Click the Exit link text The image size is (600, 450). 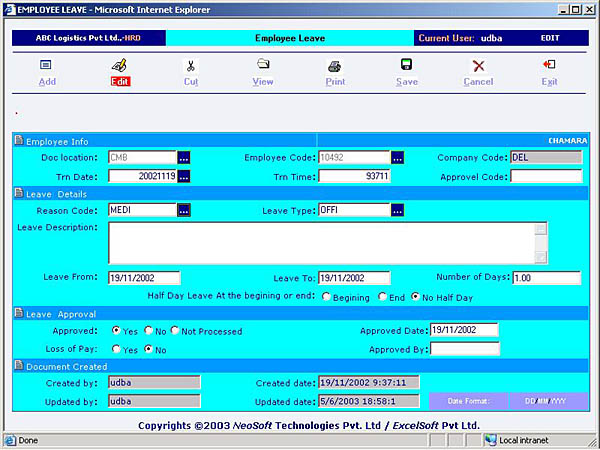[549, 82]
